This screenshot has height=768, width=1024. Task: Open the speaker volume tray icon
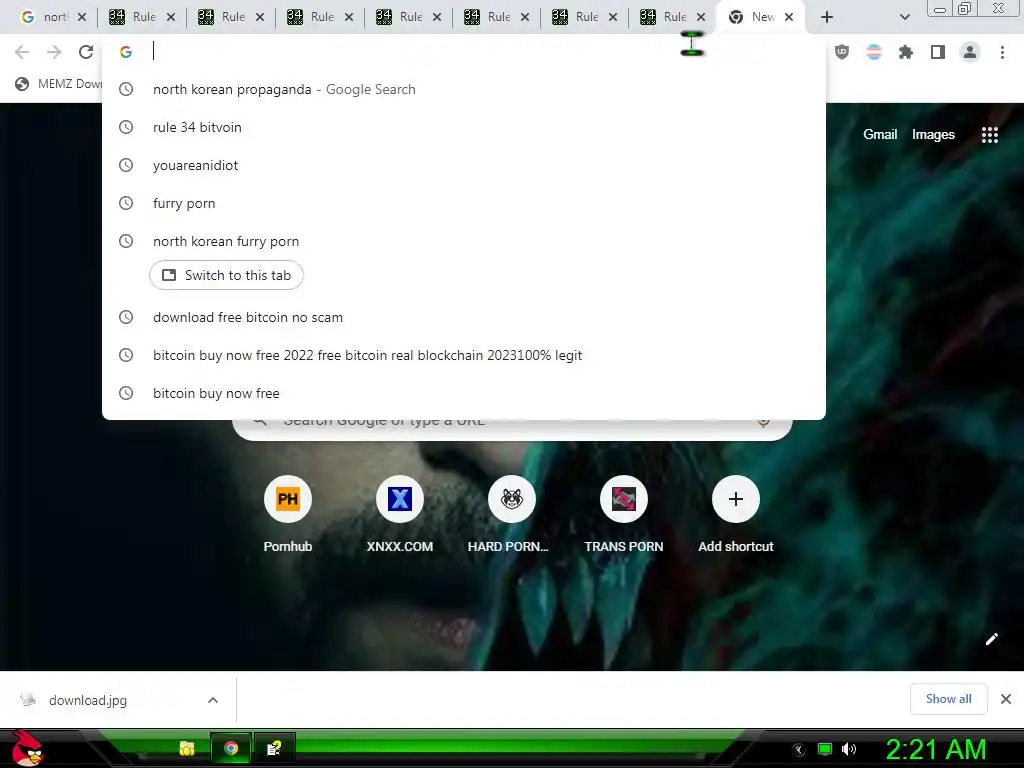[x=848, y=749]
